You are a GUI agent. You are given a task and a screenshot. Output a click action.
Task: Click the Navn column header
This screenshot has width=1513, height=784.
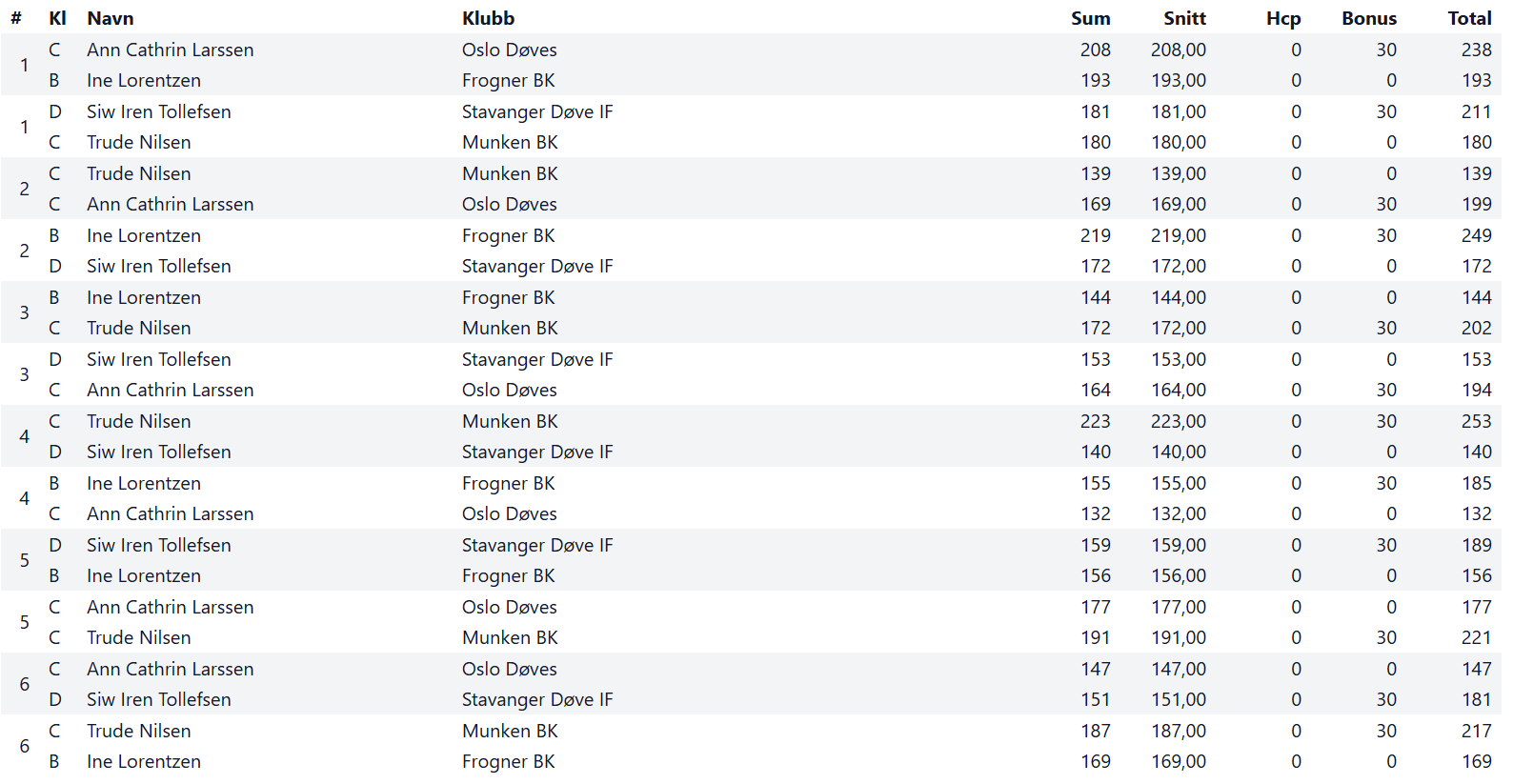click(110, 18)
